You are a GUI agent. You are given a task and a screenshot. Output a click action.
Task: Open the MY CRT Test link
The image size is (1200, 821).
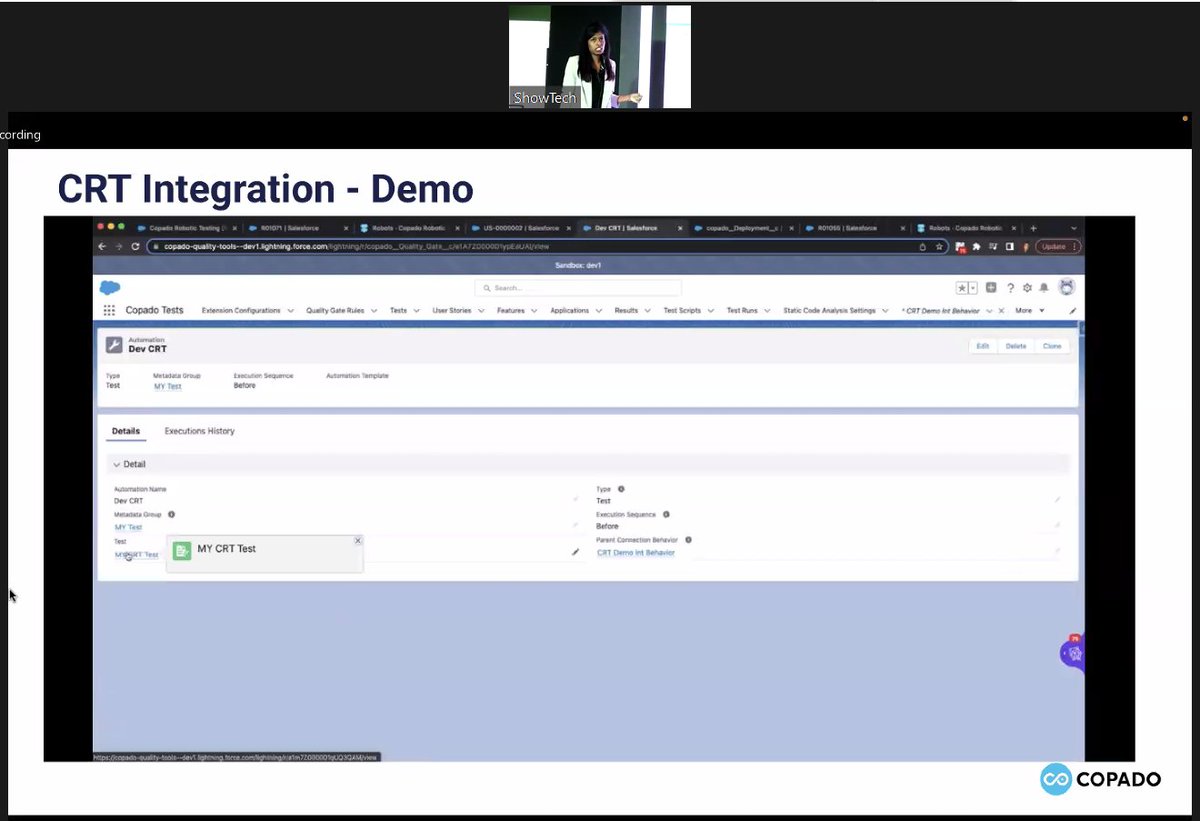[136, 554]
